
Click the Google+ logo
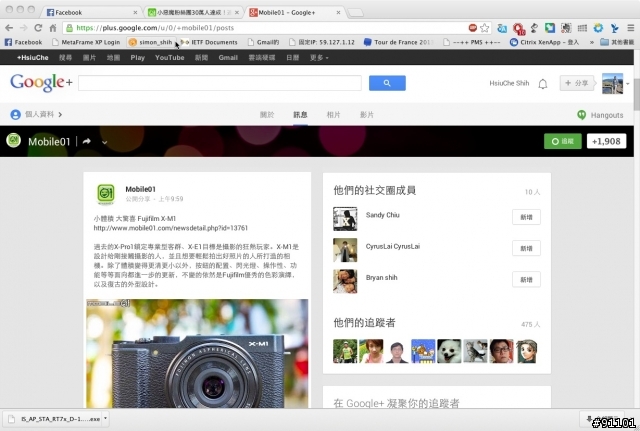pos(41,82)
